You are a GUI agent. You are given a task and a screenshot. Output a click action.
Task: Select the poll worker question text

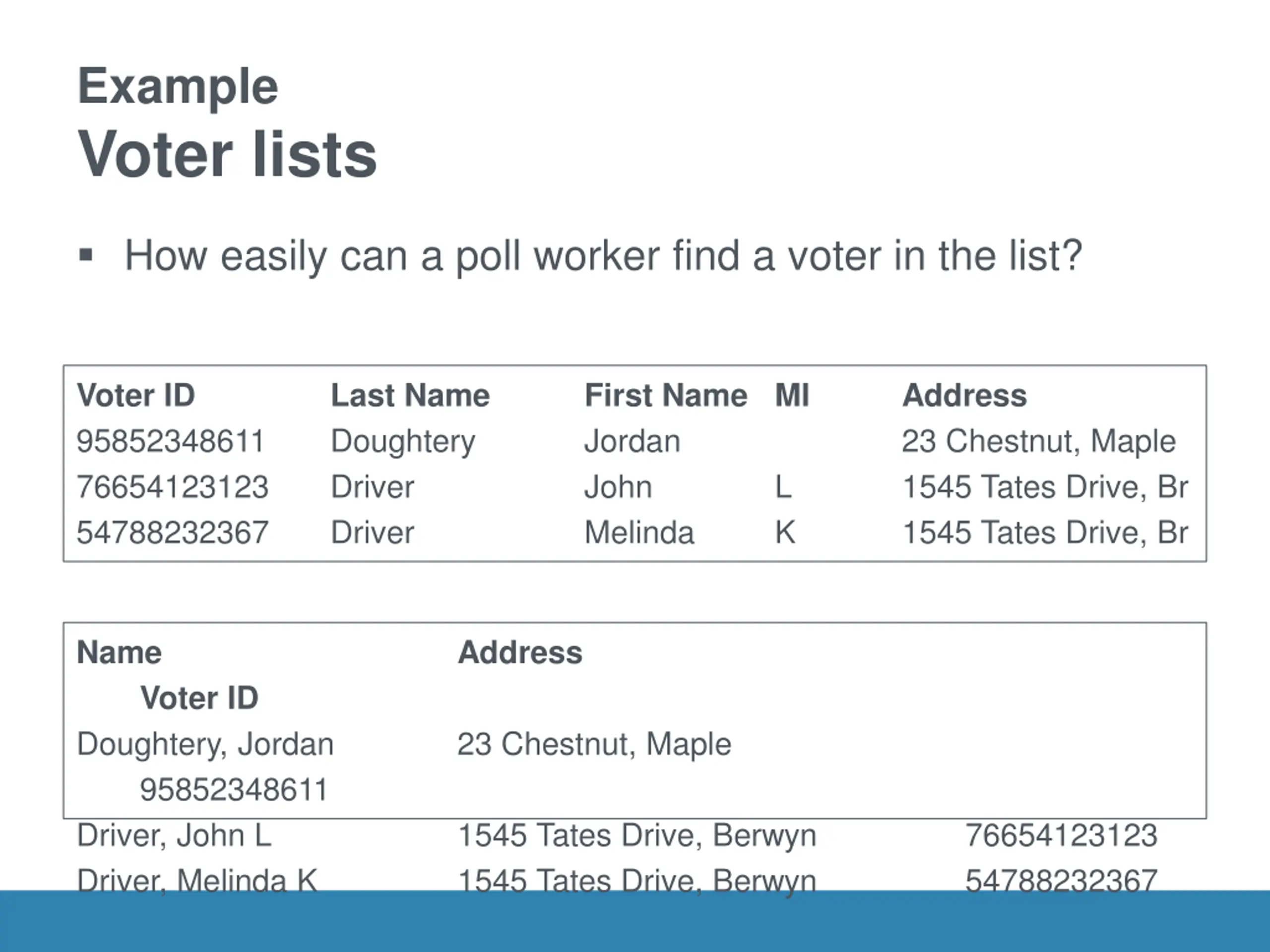click(603, 256)
